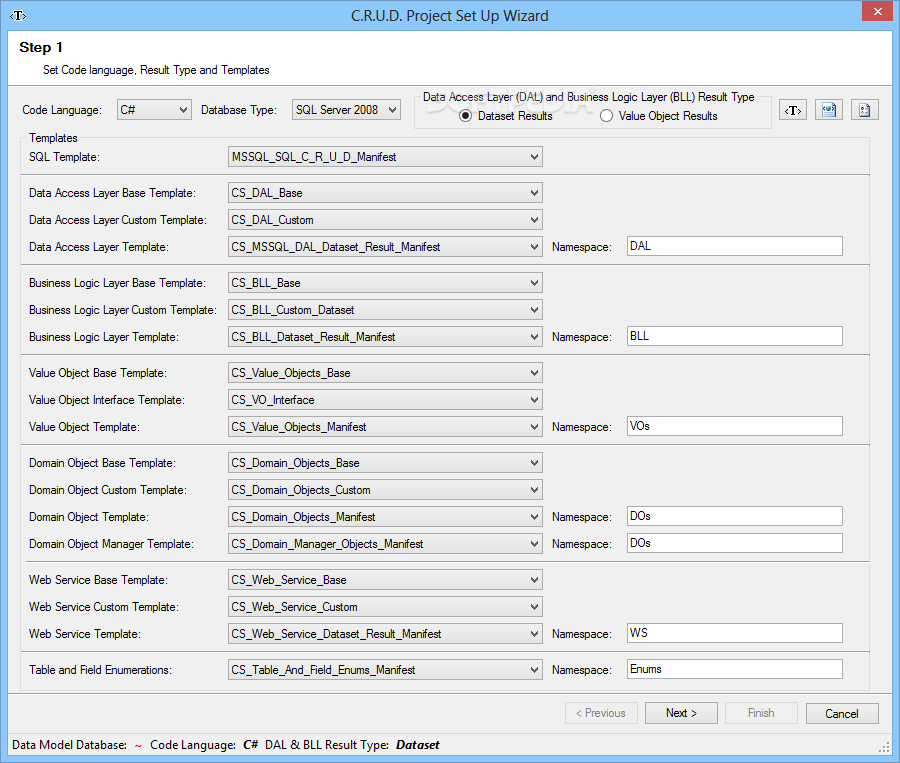The width and height of the screenshot is (900, 763).
Task: Open the Table and Field Enumerations dropdown
Action: click(x=385, y=670)
